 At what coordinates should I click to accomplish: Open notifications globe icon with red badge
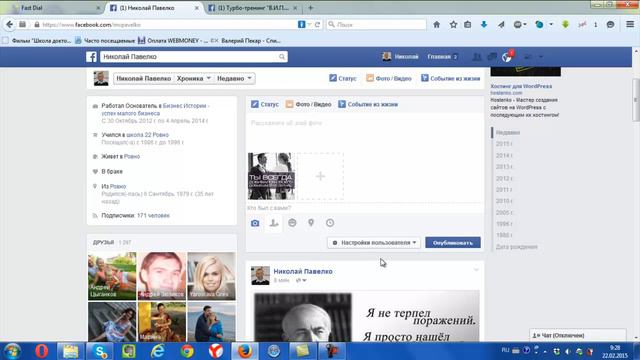point(507,57)
